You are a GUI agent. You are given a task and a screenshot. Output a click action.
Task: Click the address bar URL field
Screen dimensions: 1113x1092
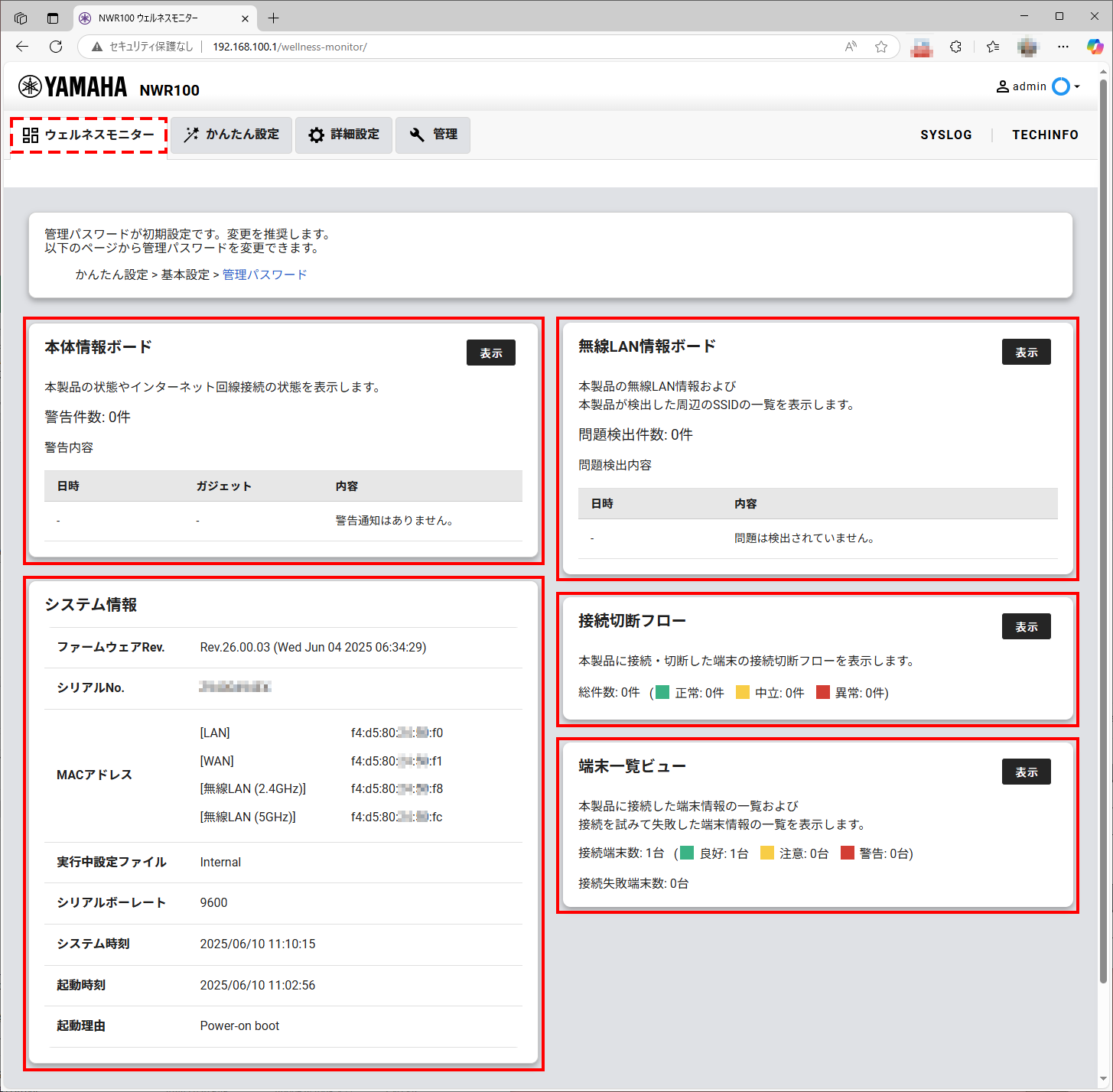click(459, 47)
